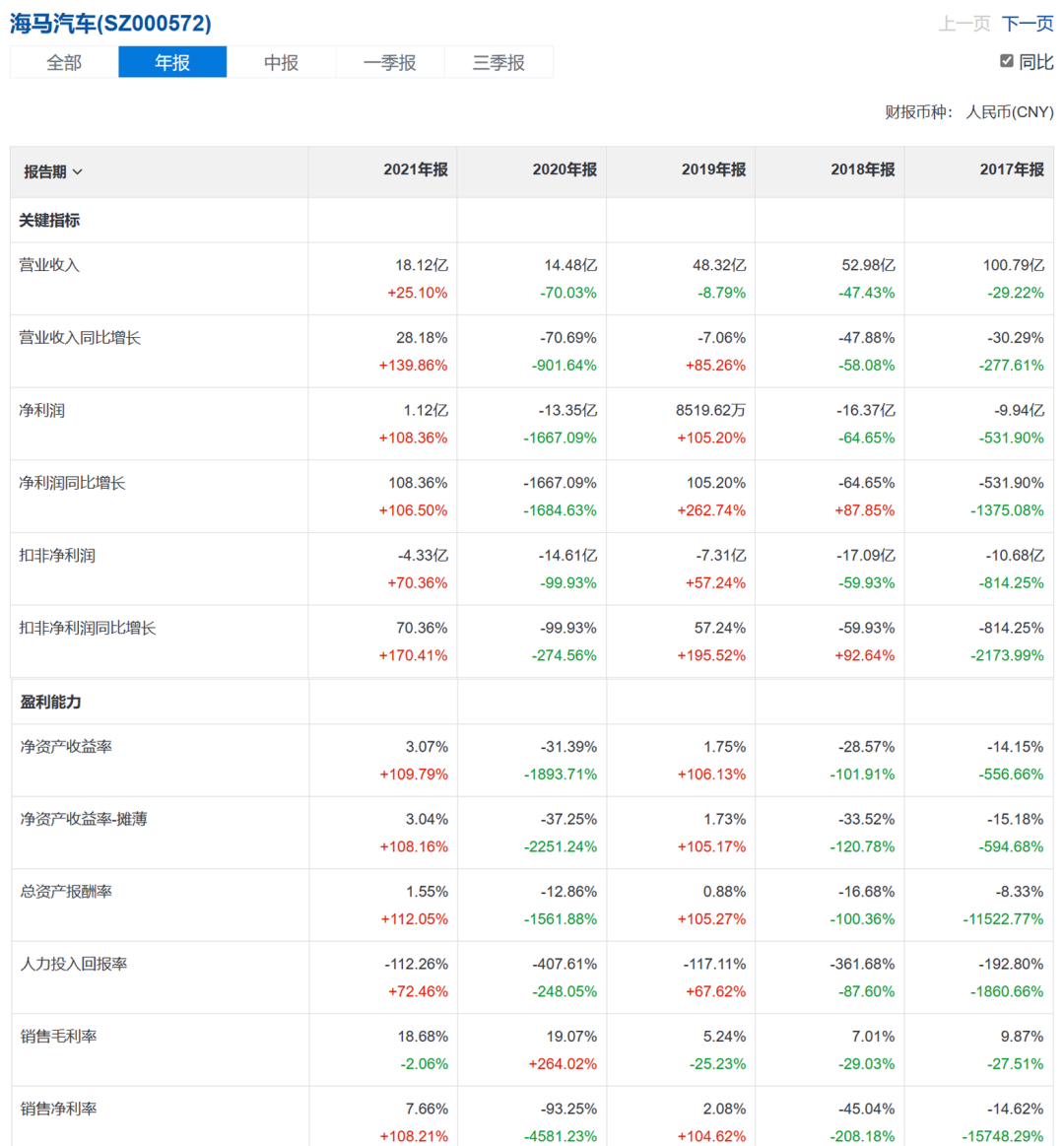Expand the 报告期 dropdown arrow
This screenshot has height=1146, width=1064.
78,172
